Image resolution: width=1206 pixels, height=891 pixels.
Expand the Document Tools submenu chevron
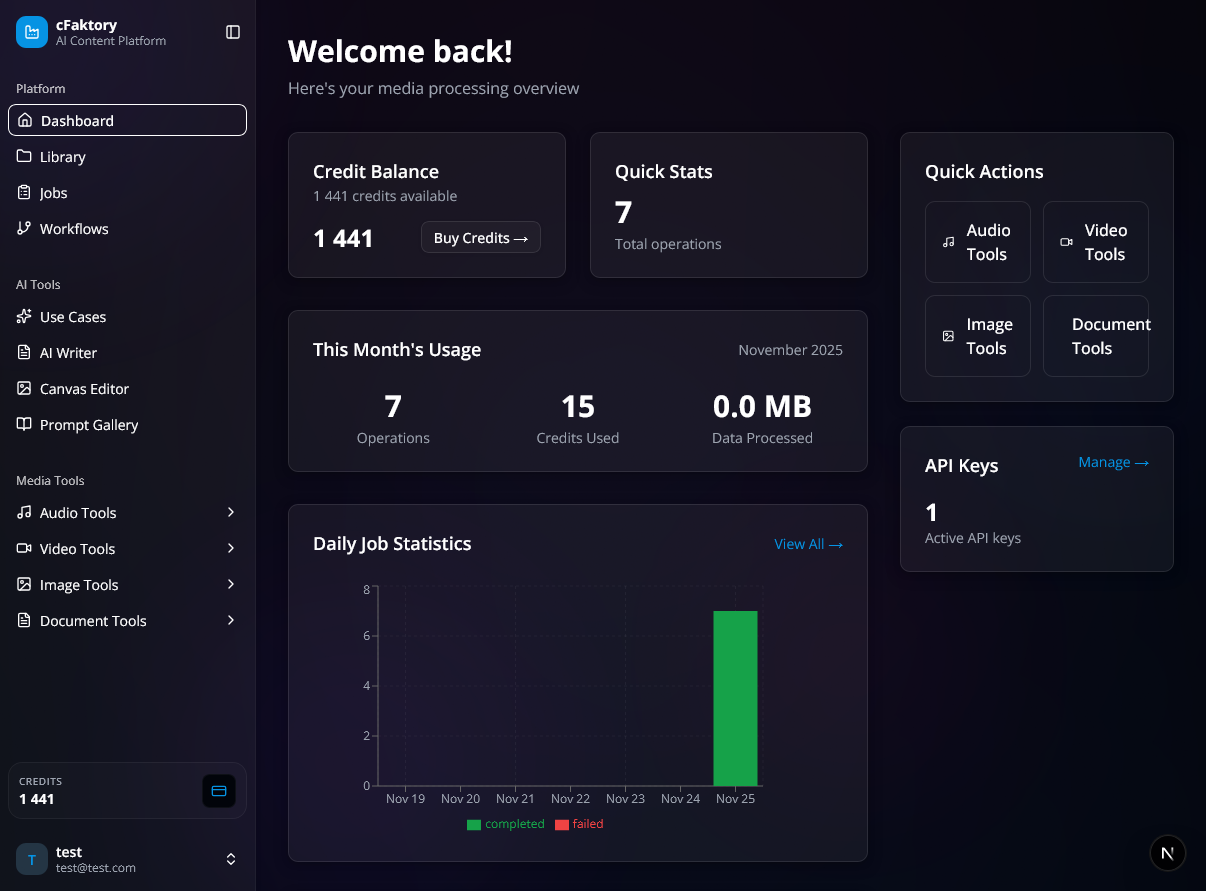(x=231, y=620)
